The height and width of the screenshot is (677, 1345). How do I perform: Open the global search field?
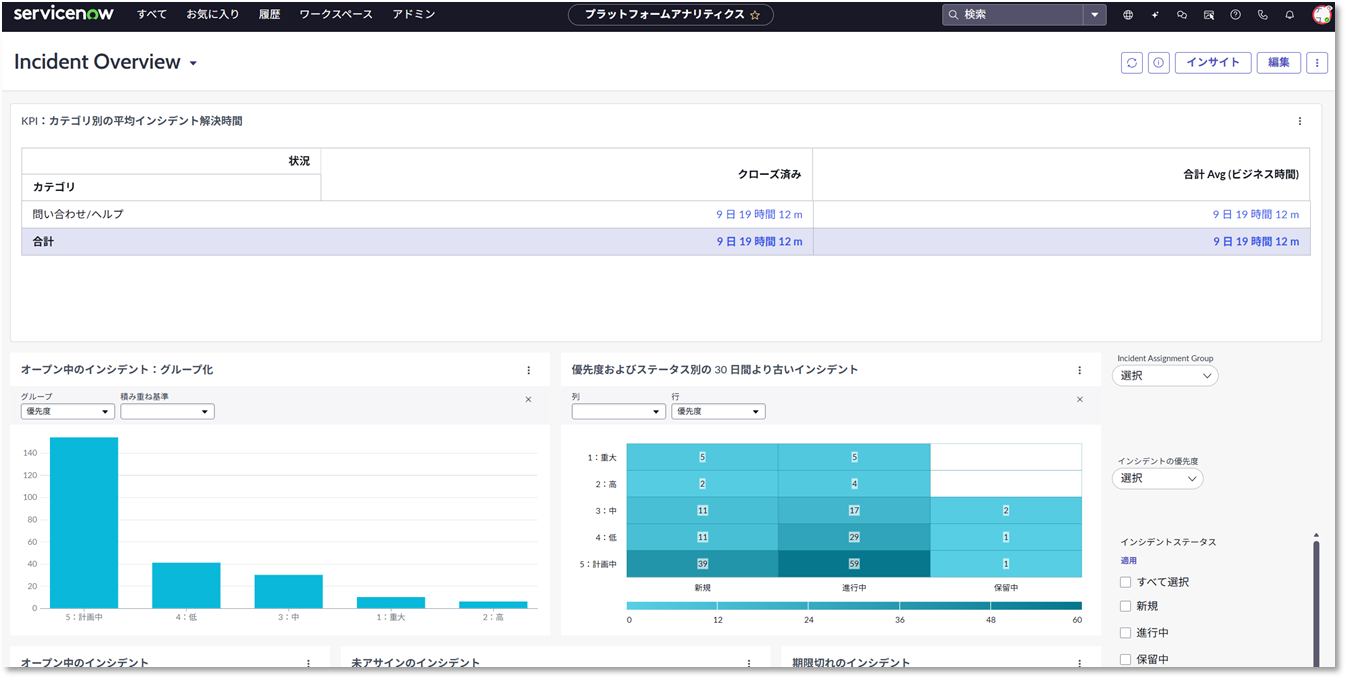pyautogui.click(x=1010, y=15)
